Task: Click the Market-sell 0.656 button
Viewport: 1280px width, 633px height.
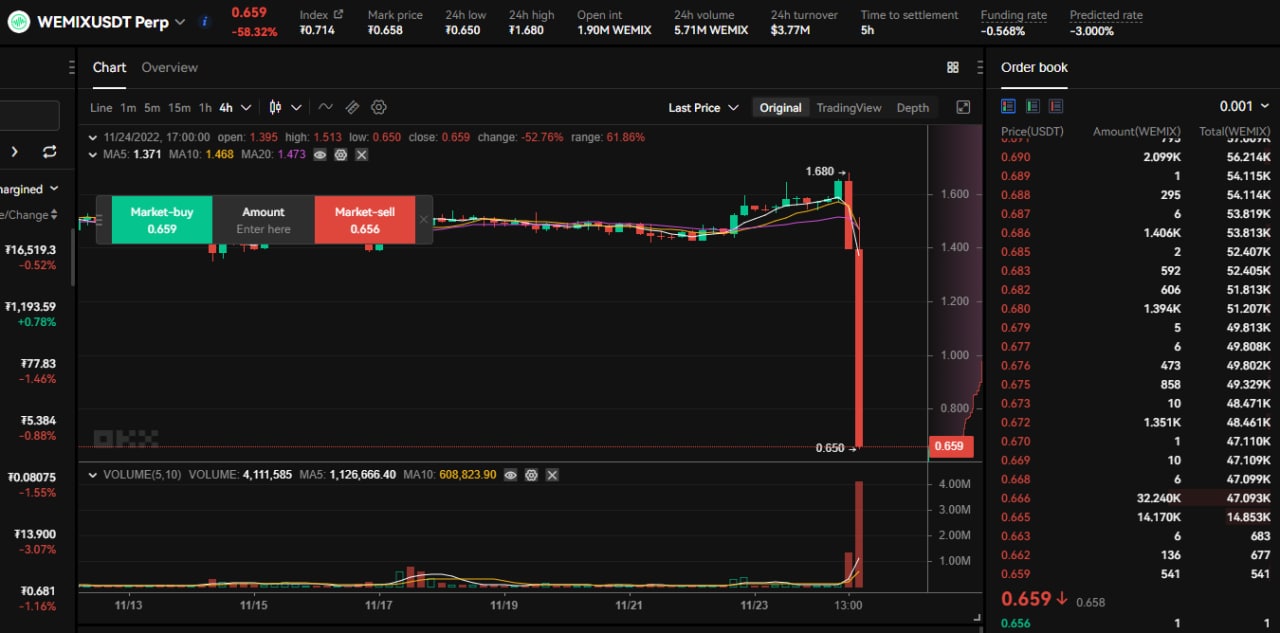Action: [x=364, y=220]
